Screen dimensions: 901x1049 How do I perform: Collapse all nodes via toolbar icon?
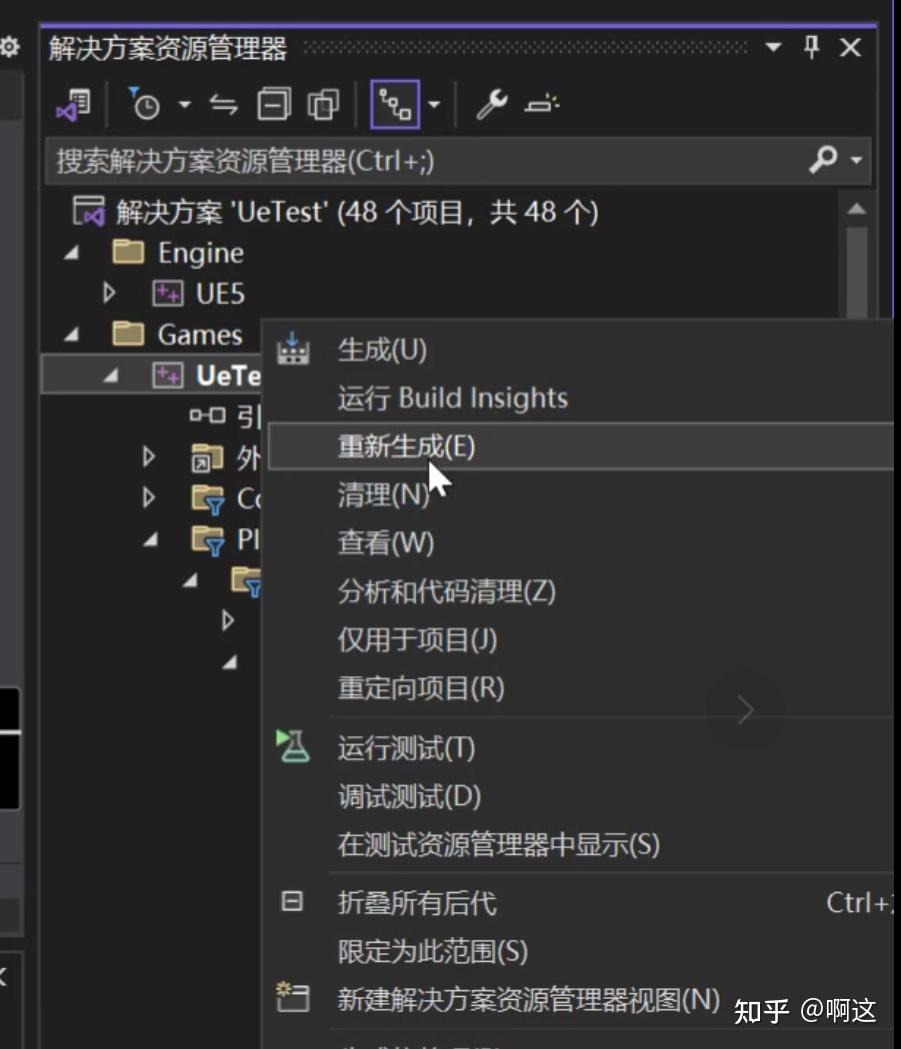tap(270, 103)
